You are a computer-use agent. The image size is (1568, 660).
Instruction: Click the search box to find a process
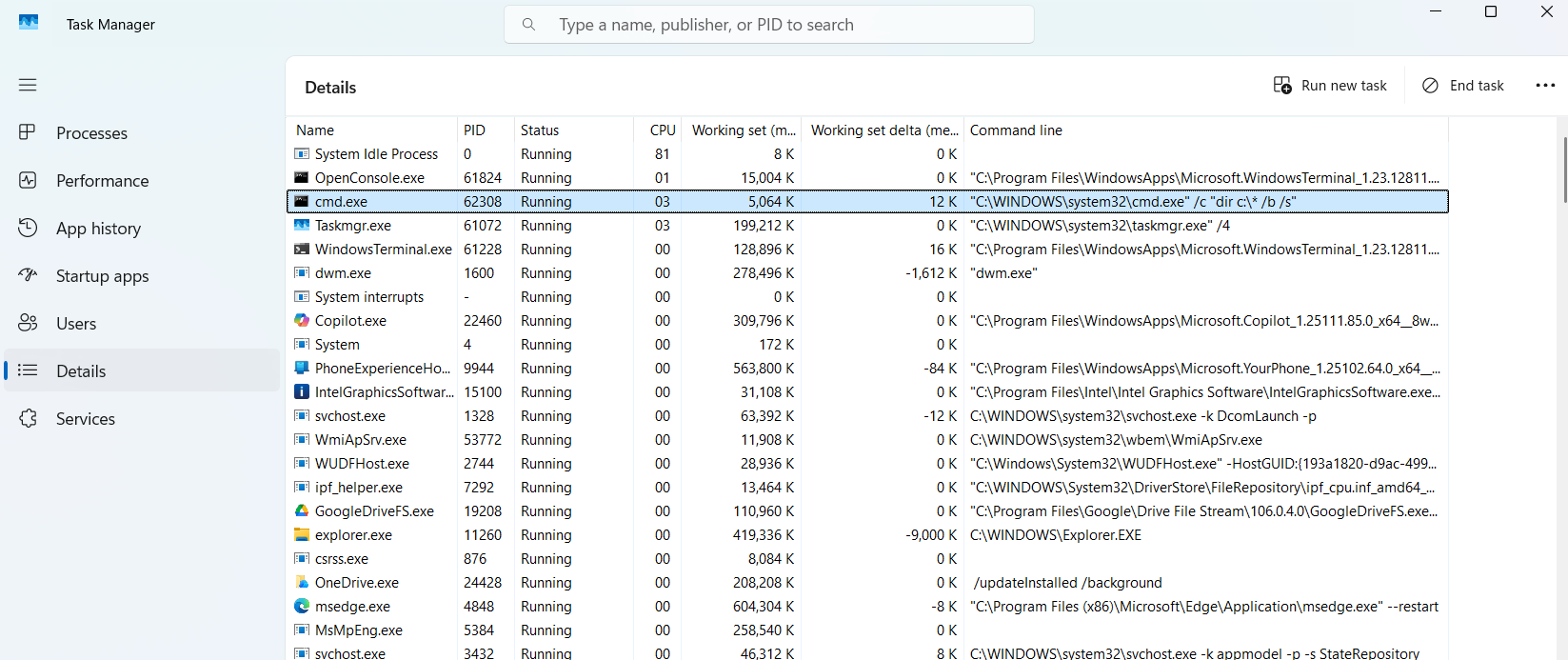tap(769, 25)
